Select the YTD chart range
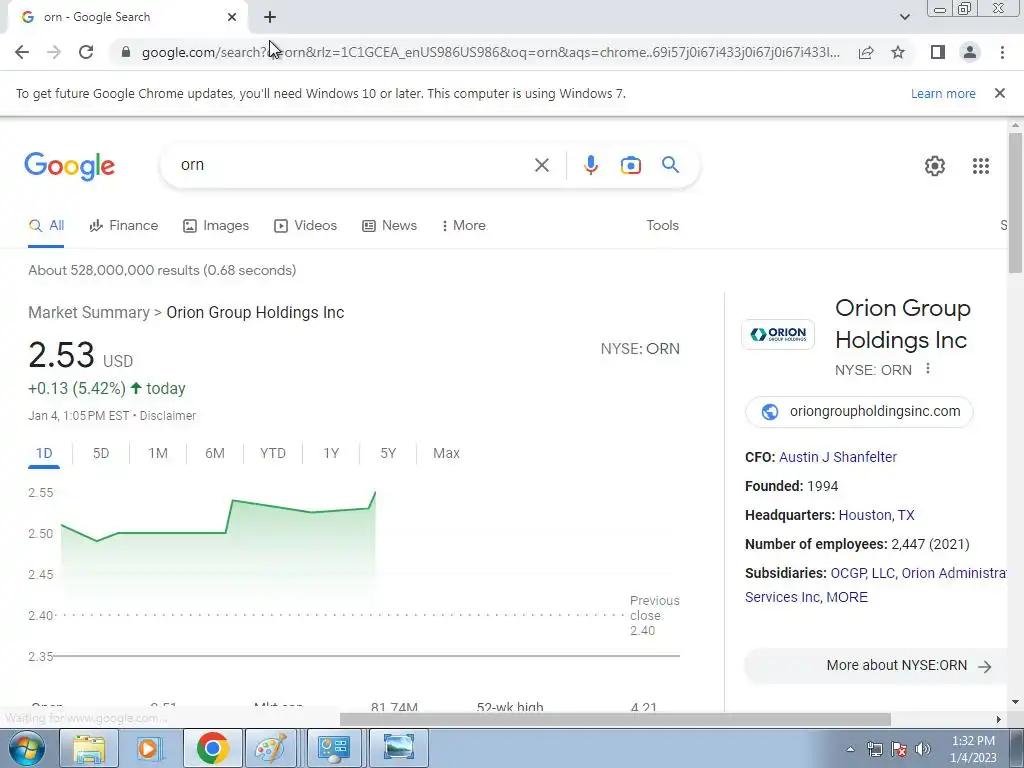Screen dimensions: 1024x768 (x=272, y=453)
